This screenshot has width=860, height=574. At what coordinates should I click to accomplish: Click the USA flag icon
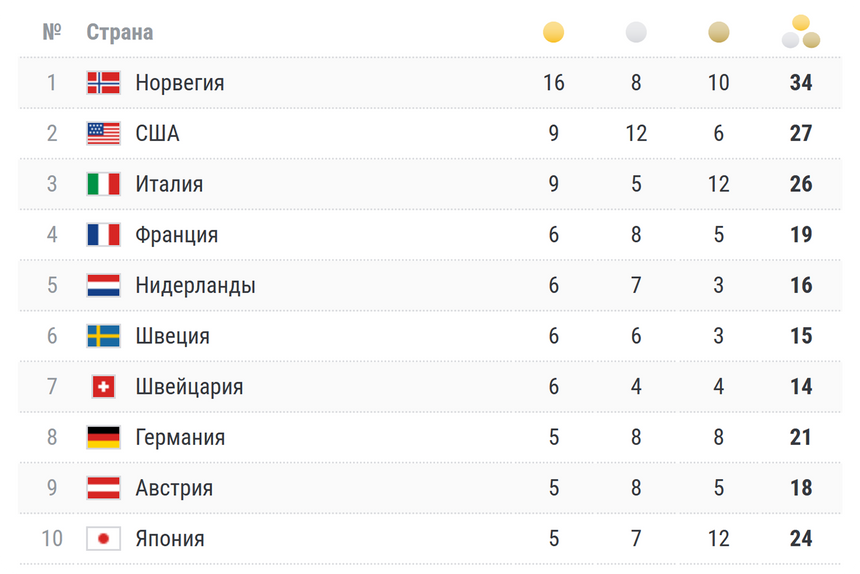(103, 133)
